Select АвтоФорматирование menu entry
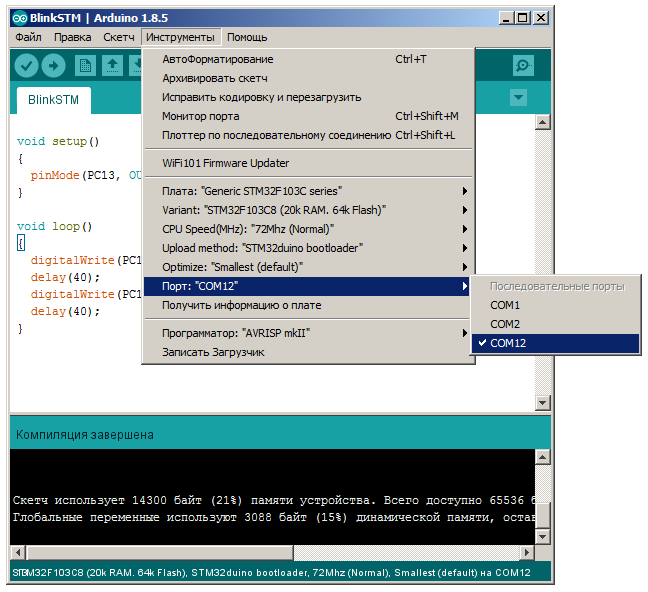The height and width of the screenshot is (592, 648). point(308,59)
